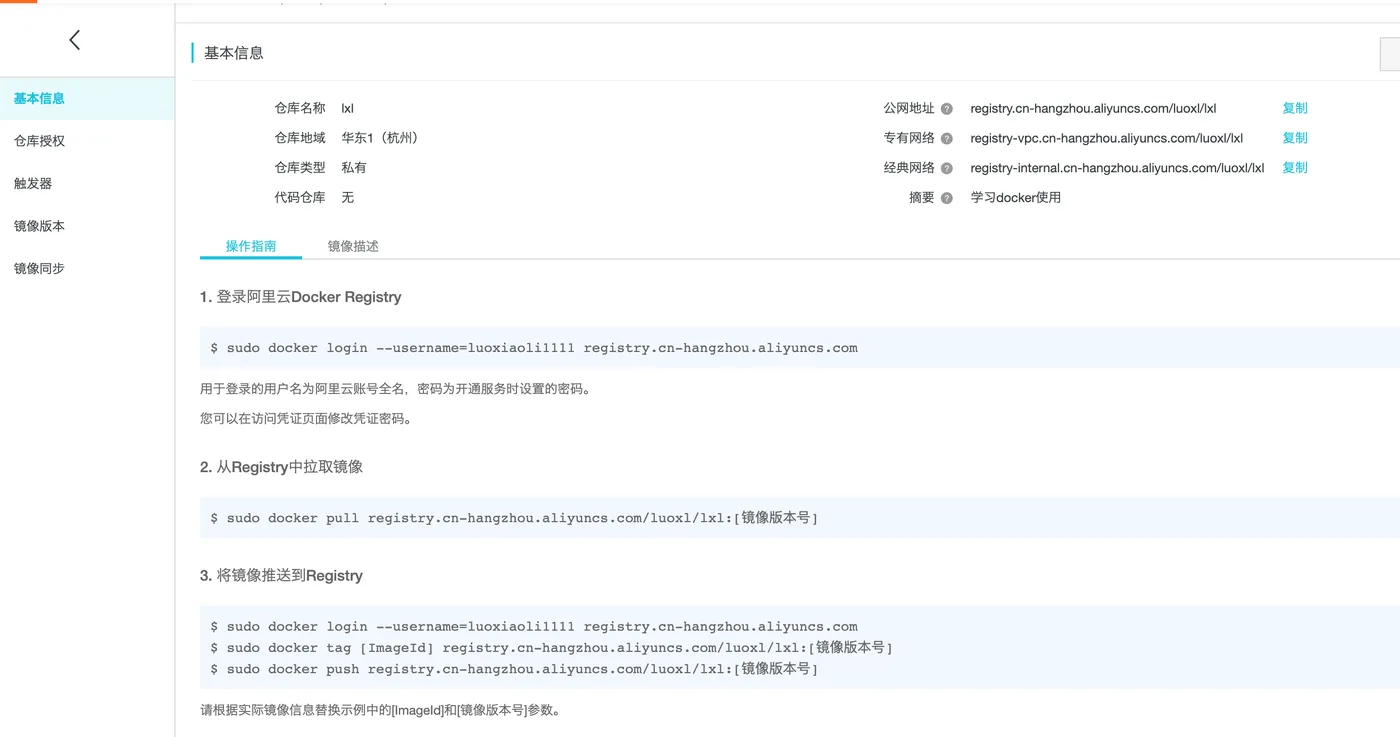This screenshot has width=1400, height=737.
Task: Click the docker login command in step 1
Action: coord(534,348)
